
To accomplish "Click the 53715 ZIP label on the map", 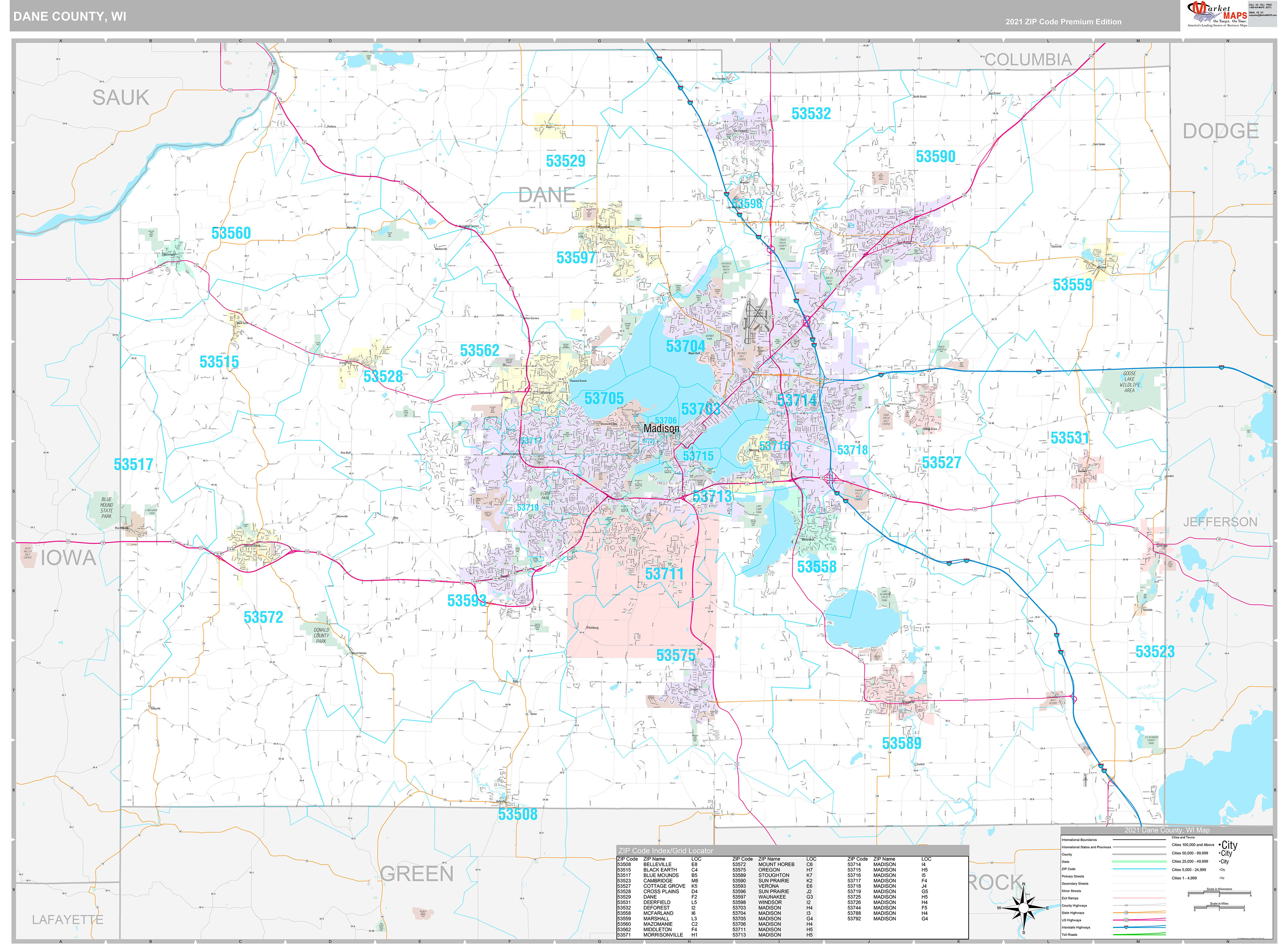I will pyautogui.click(x=698, y=456).
